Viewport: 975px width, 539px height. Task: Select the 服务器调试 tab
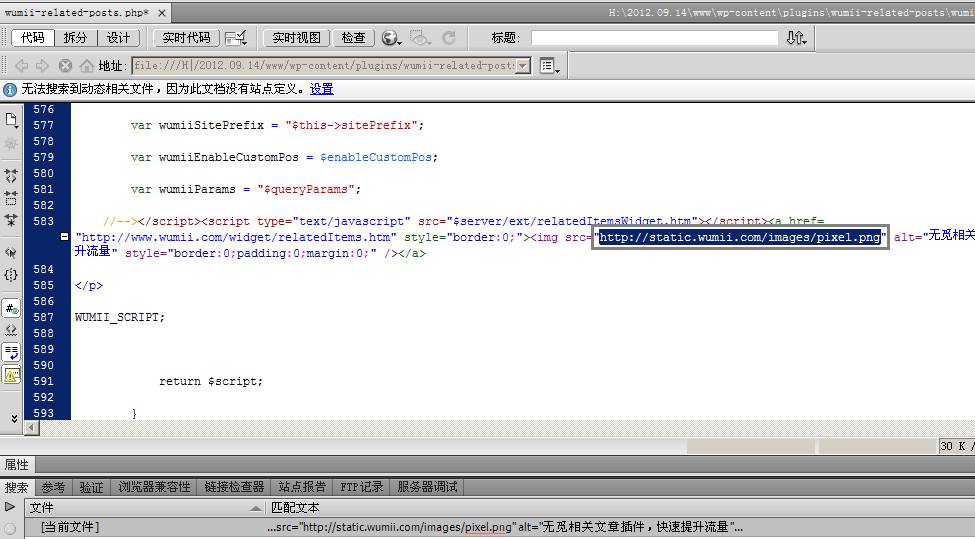[427, 487]
